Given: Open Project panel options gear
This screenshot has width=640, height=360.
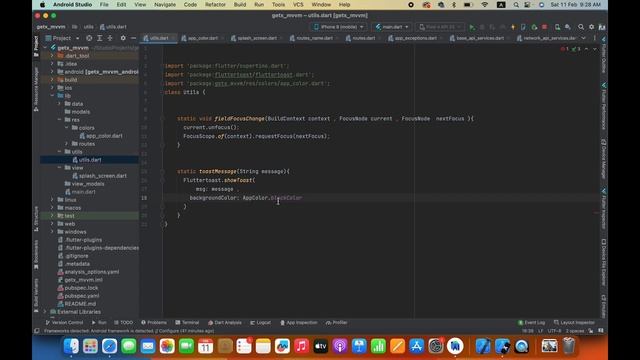Looking at the screenshot, I should click(x=123, y=38).
